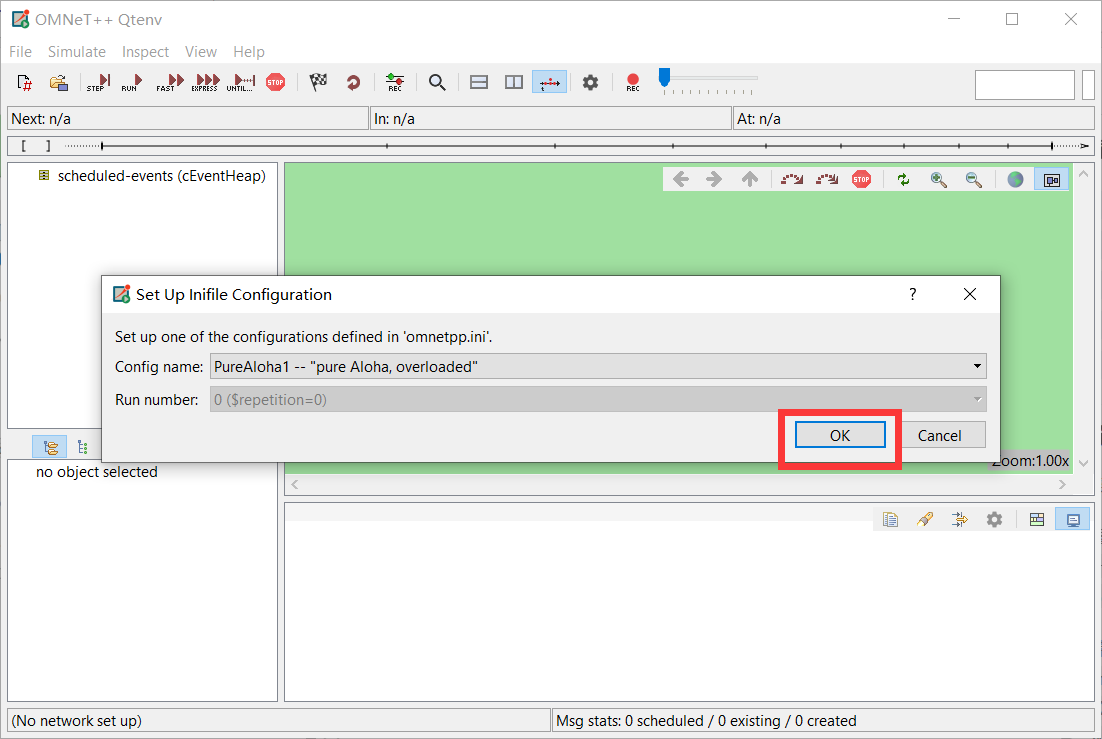Toggle flat tree mode icon in inspector
The width and height of the screenshot is (1102, 739).
point(83,446)
